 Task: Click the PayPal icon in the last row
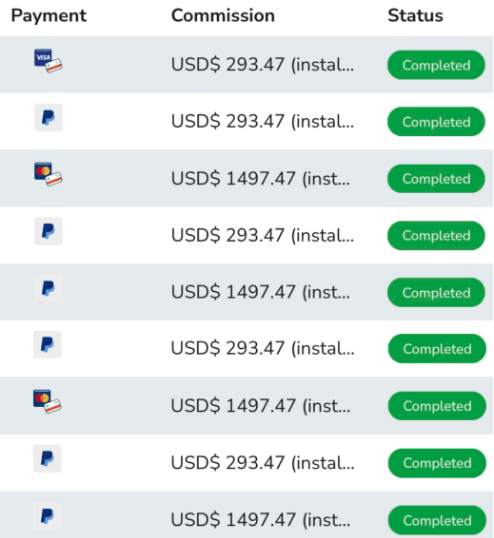(x=47, y=516)
